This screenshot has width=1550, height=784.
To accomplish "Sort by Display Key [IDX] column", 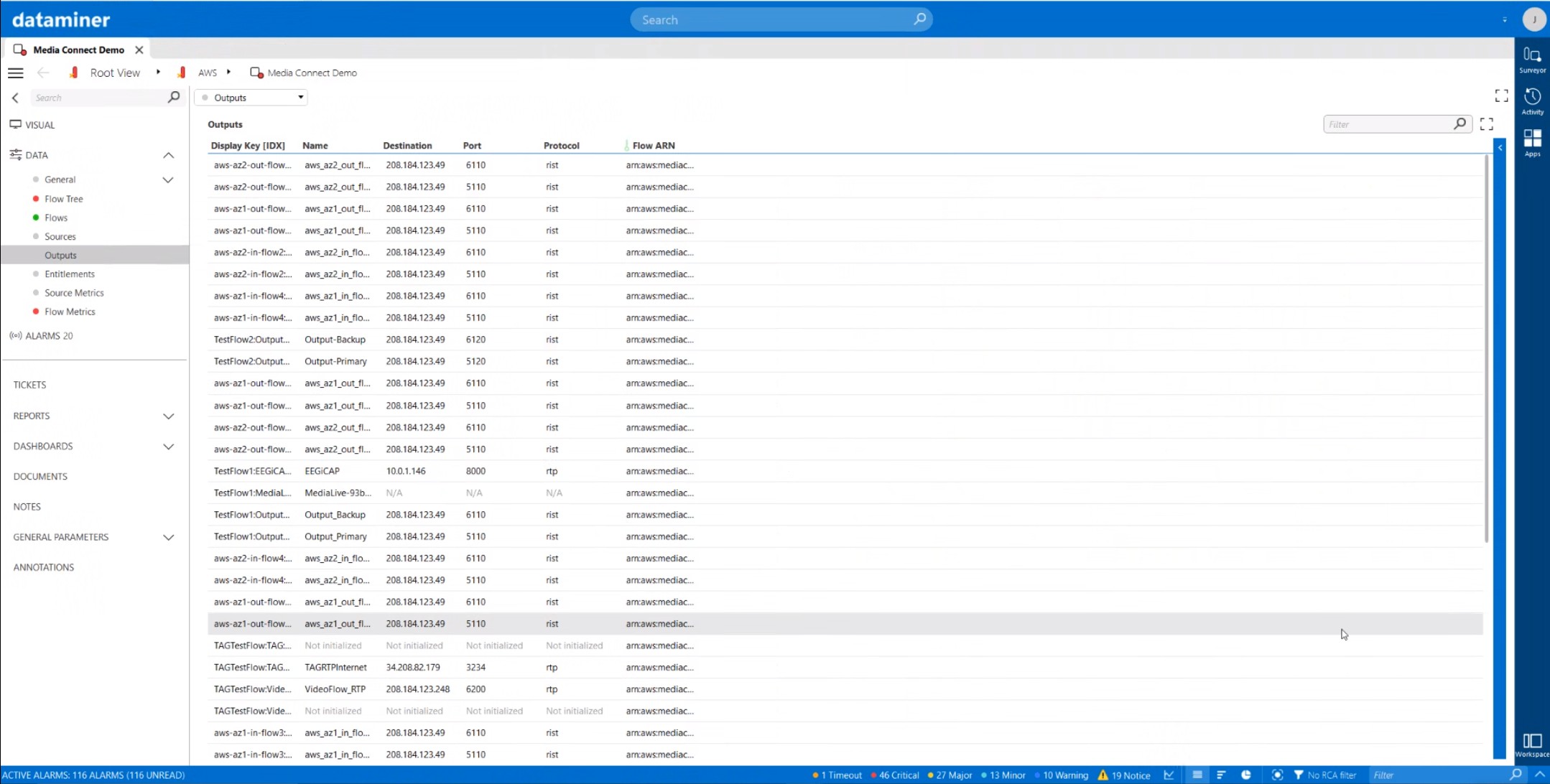I will (x=248, y=145).
